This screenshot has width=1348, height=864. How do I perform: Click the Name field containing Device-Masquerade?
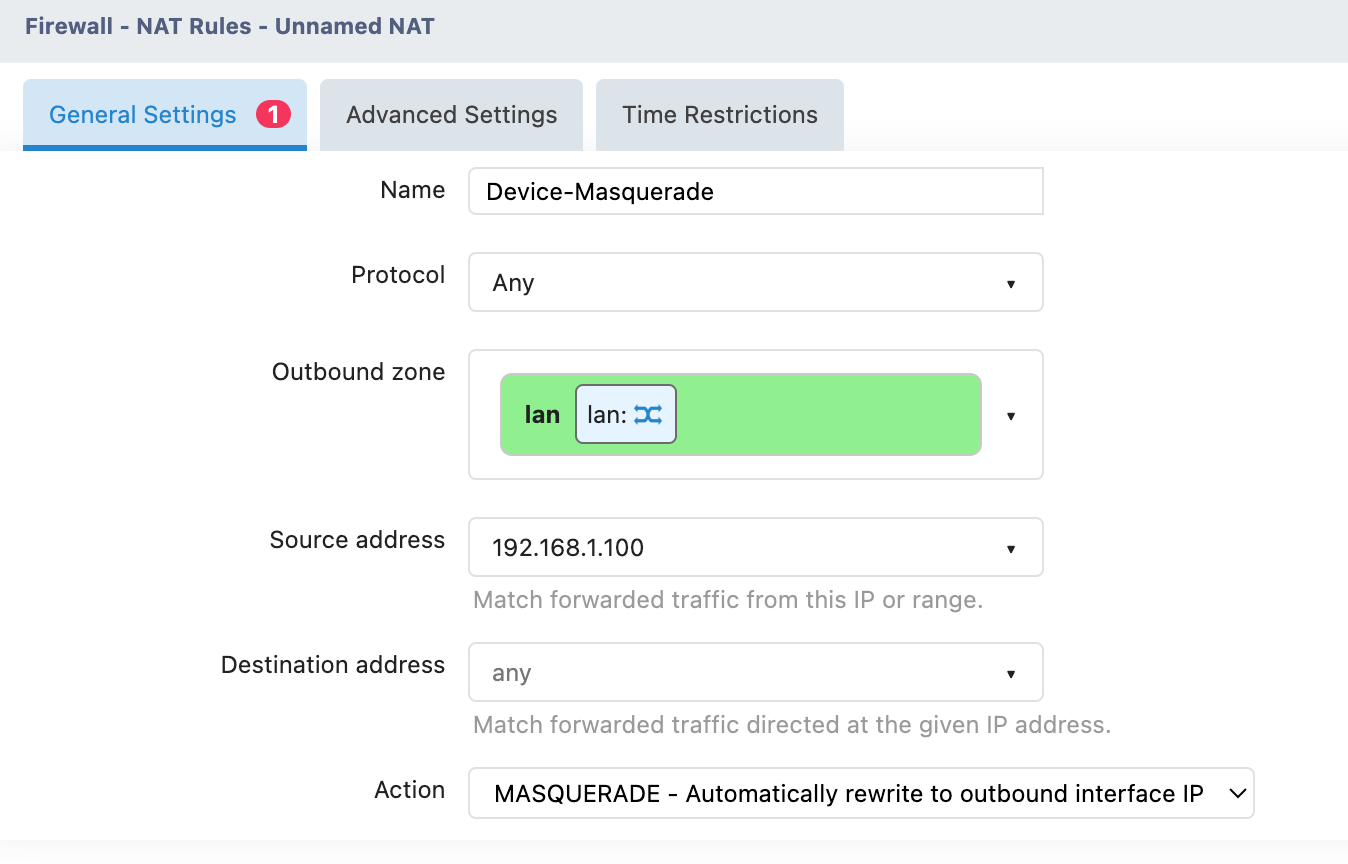pyautogui.click(x=755, y=191)
